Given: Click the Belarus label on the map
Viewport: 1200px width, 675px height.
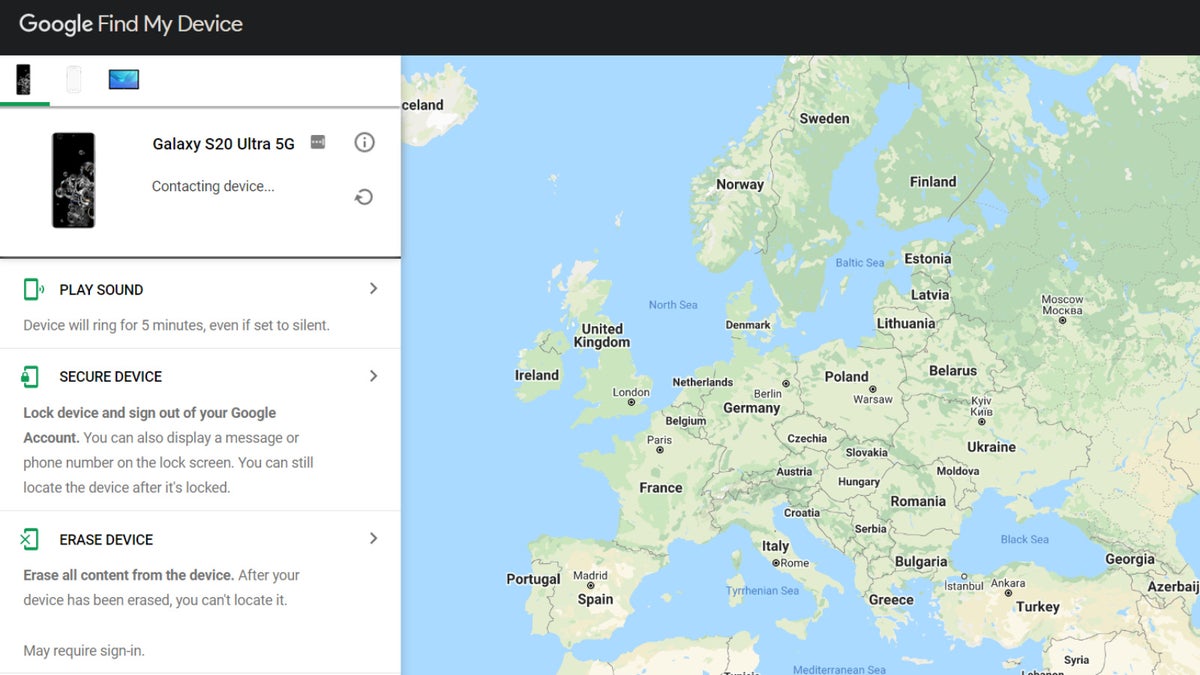Looking at the screenshot, I should pyautogui.click(x=953, y=370).
